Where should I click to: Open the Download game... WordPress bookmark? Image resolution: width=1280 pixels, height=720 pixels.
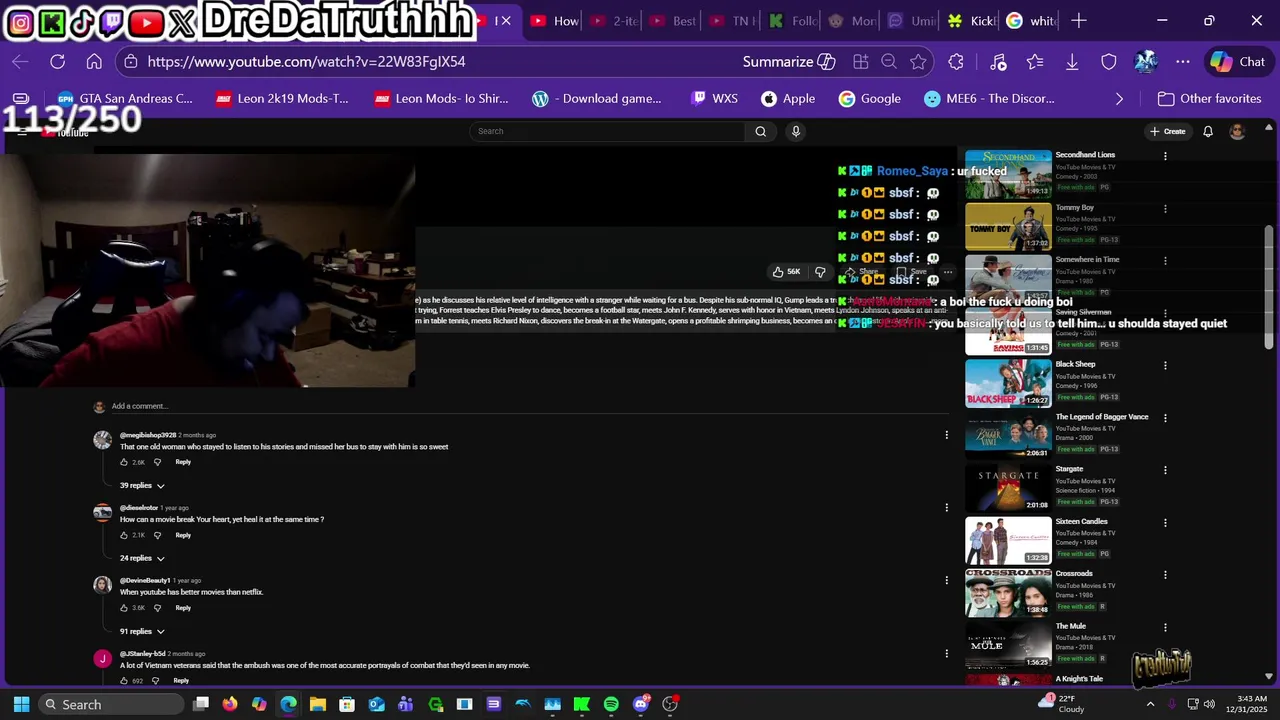point(597,99)
